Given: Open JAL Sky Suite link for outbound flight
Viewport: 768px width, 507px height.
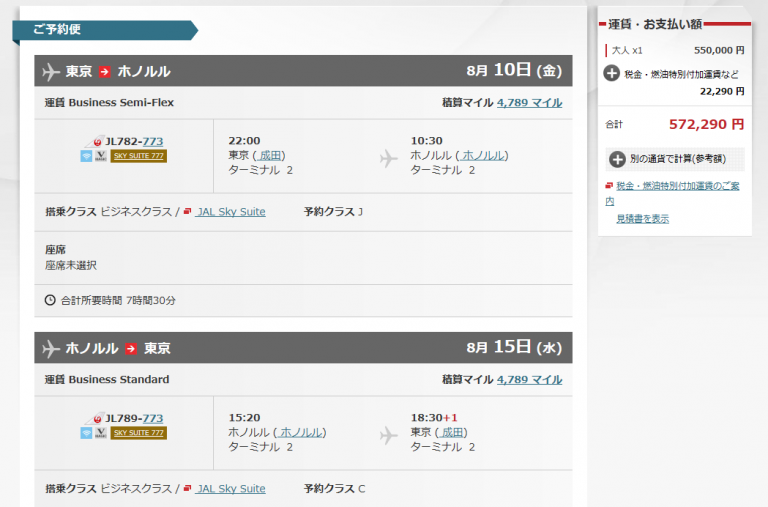Looking at the screenshot, I should pyautogui.click(x=231, y=212).
